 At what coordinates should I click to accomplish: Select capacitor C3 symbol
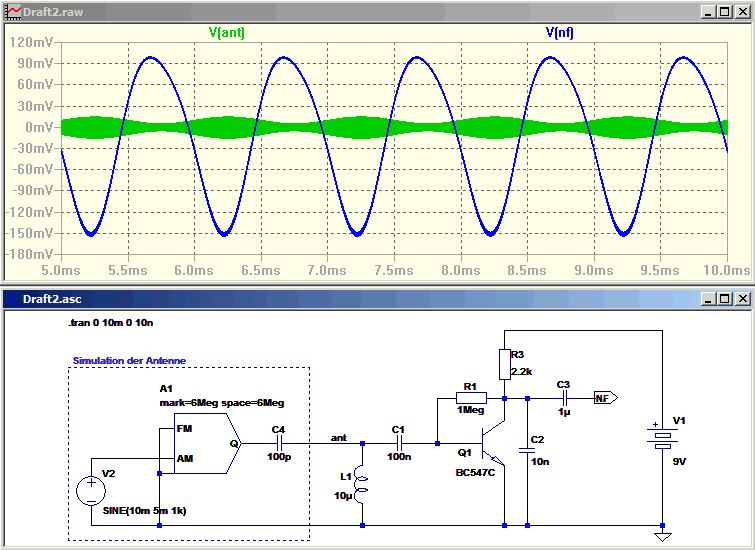point(564,398)
